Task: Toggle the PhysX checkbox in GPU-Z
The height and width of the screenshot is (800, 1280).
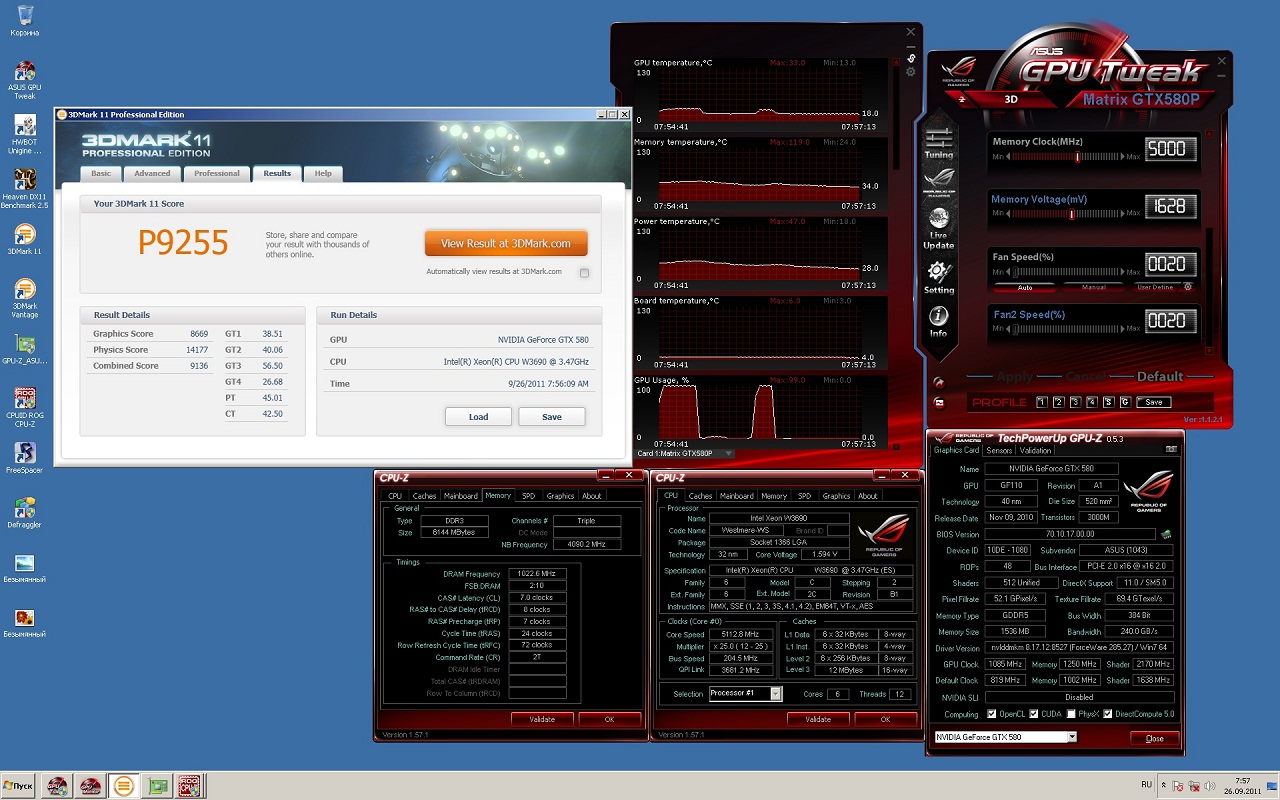Action: 1071,714
